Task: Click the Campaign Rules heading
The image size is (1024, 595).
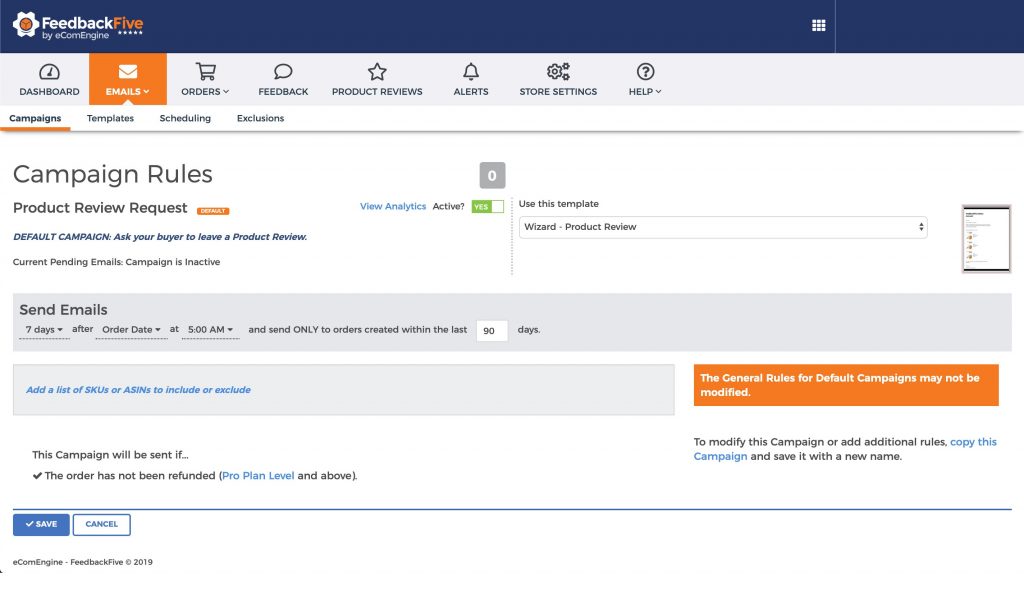Action: tap(113, 174)
